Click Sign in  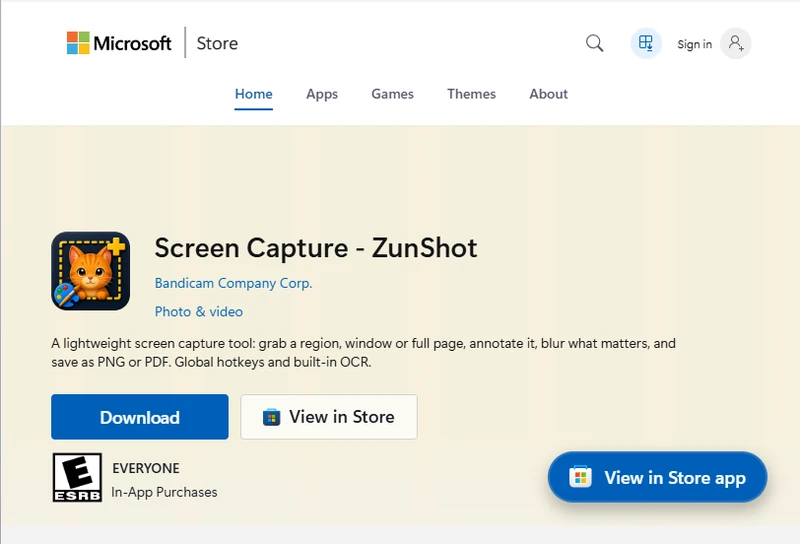pos(694,44)
